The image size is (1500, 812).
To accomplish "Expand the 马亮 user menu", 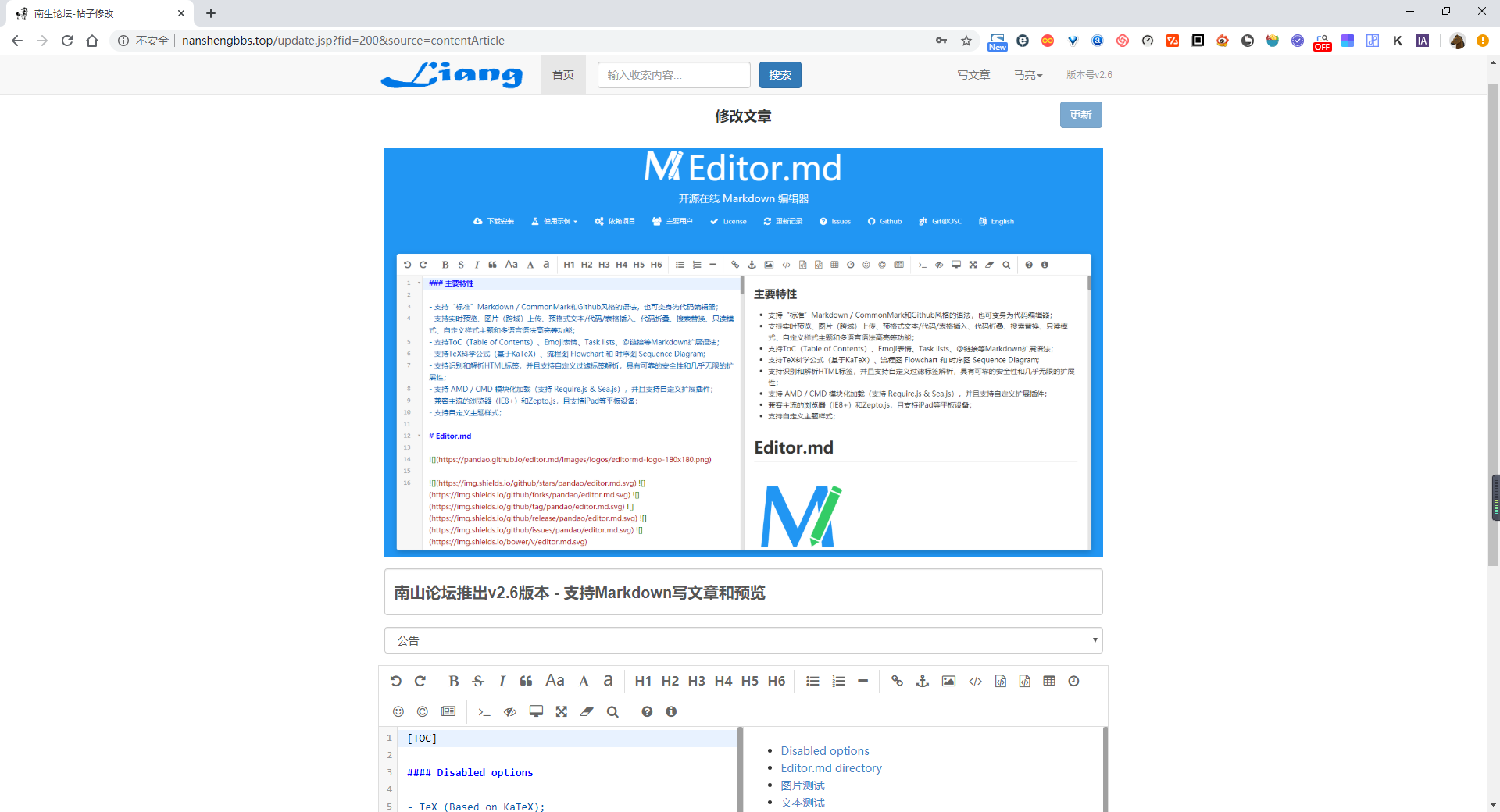I will click(x=1028, y=75).
